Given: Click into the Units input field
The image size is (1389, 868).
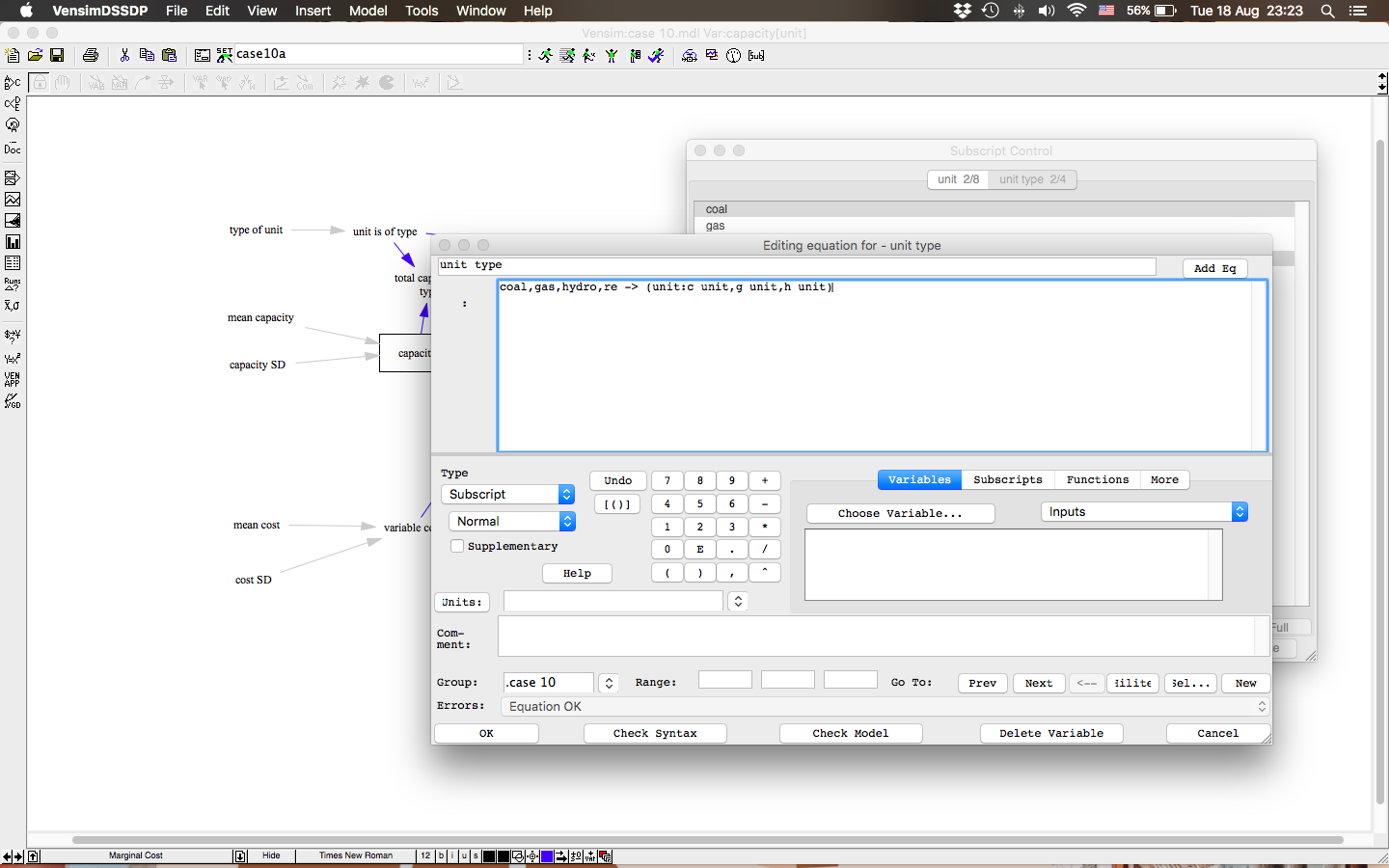Looking at the screenshot, I should pyautogui.click(x=613, y=601).
